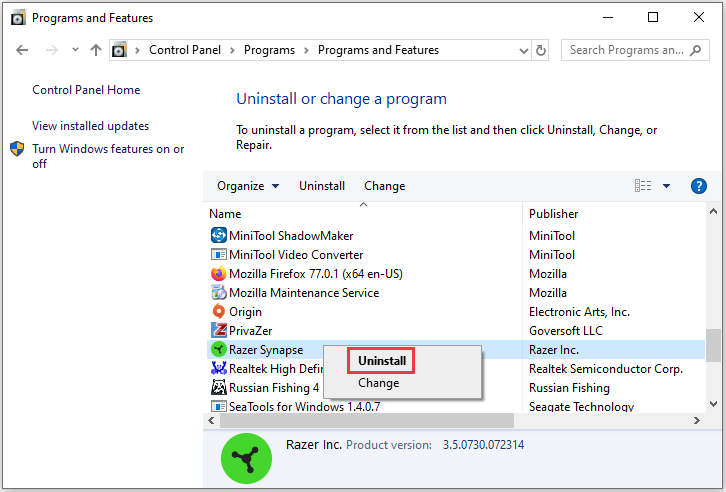Select the Razer Synapse entry

pyautogui.click(x=266, y=349)
